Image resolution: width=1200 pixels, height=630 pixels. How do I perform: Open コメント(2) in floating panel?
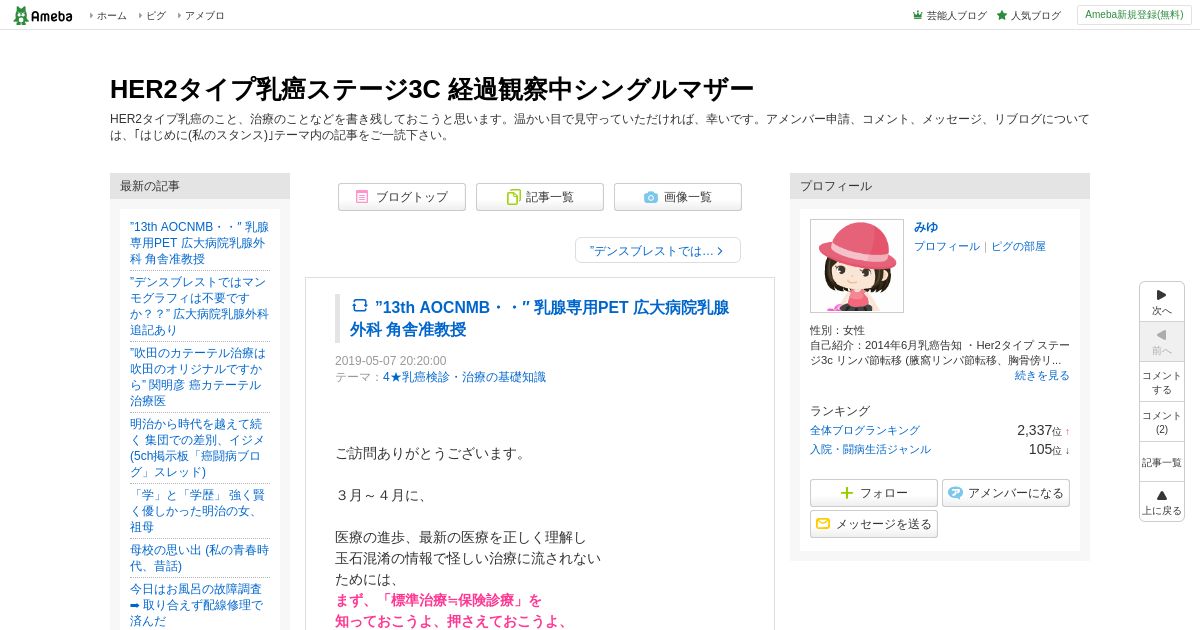(x=1162, y=422)
